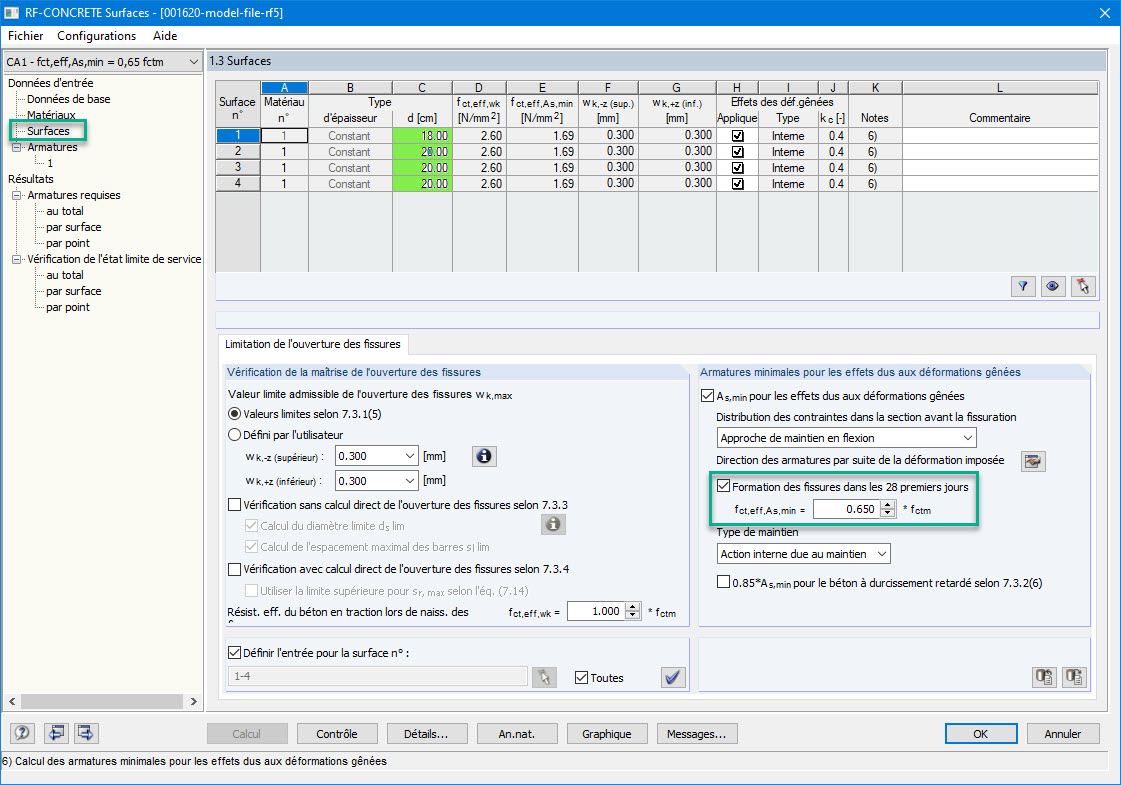
Task: Open 'Action interne due au maintien' dropdown
Action: pos(882,553)
